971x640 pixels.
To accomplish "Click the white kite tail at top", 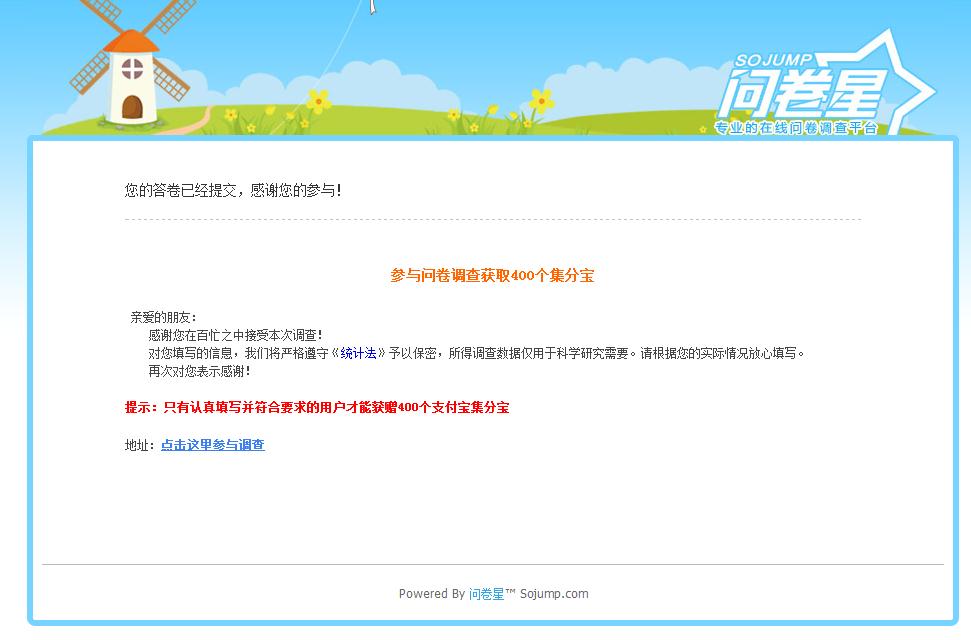I will (372, 7).
